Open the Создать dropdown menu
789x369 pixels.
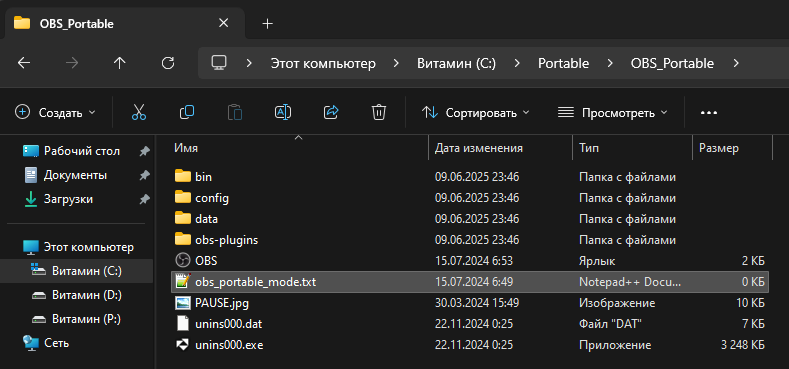pyautogui.click(x=55, y=112)
